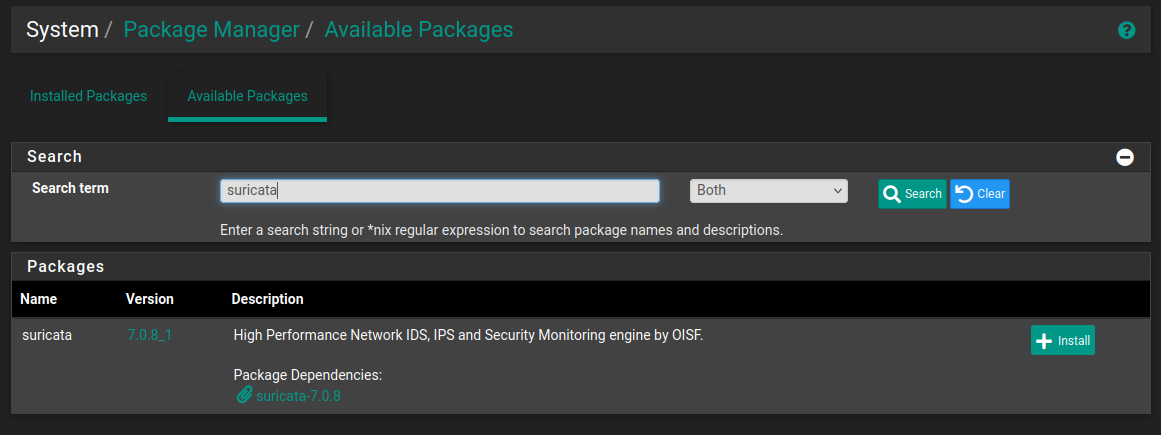Open the 7.0.8_1 version link
The height and width of the screenshot is (435, 1161).
pos(150,336)
